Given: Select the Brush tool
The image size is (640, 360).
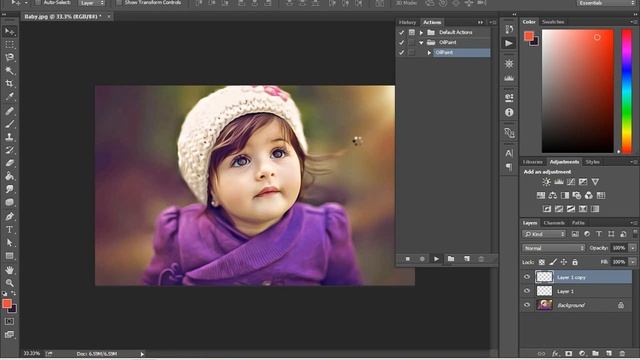Looking at the screenshot, I should [9, 124].
